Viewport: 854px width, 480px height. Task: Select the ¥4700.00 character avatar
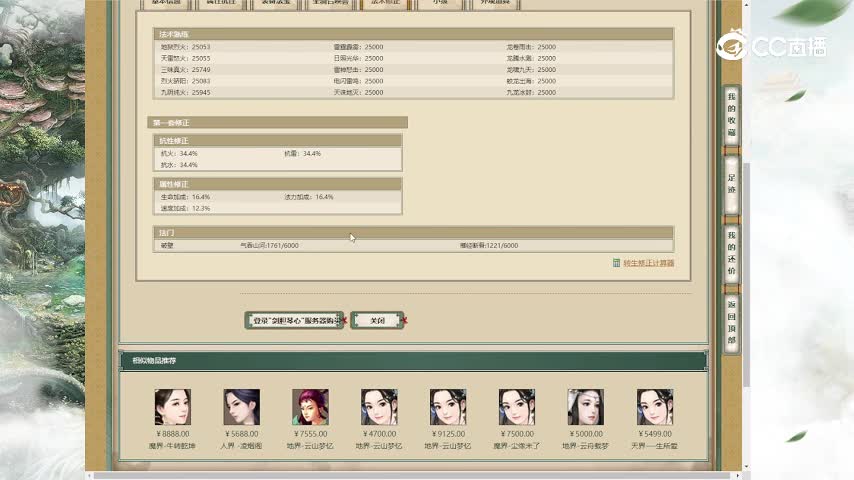[x=379, y=407]
